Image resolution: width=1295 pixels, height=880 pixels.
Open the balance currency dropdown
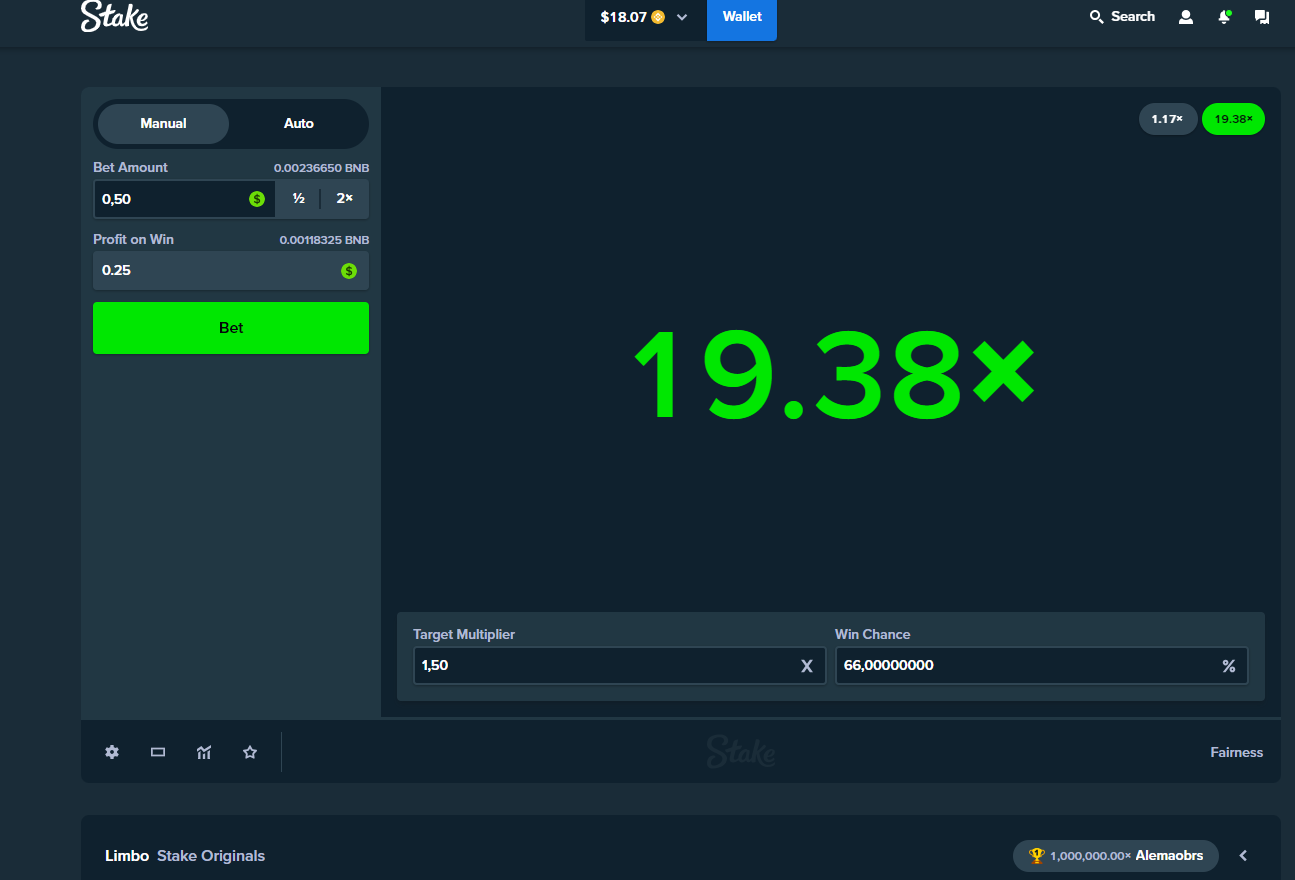tap(682, 17)
